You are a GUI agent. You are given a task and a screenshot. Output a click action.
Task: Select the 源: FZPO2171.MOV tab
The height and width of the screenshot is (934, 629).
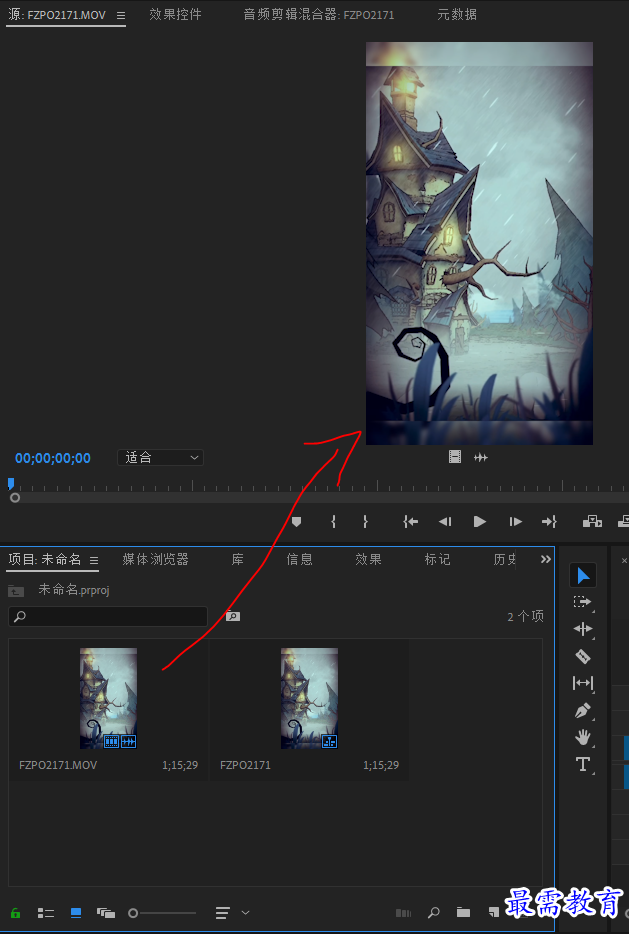[58, 15]
